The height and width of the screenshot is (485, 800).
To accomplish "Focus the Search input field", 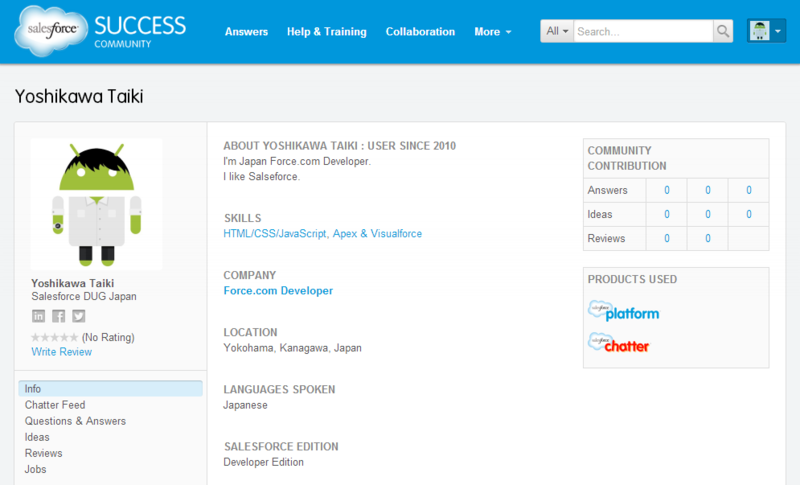I will [643, 31].
